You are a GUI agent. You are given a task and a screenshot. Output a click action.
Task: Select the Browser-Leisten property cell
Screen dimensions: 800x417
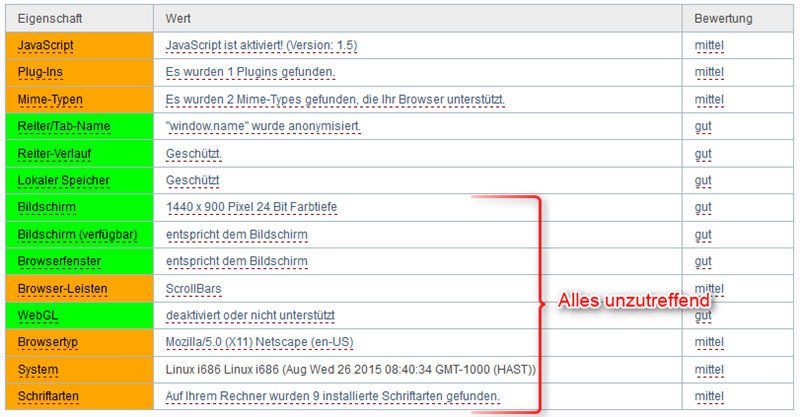[x=62, y=289]
